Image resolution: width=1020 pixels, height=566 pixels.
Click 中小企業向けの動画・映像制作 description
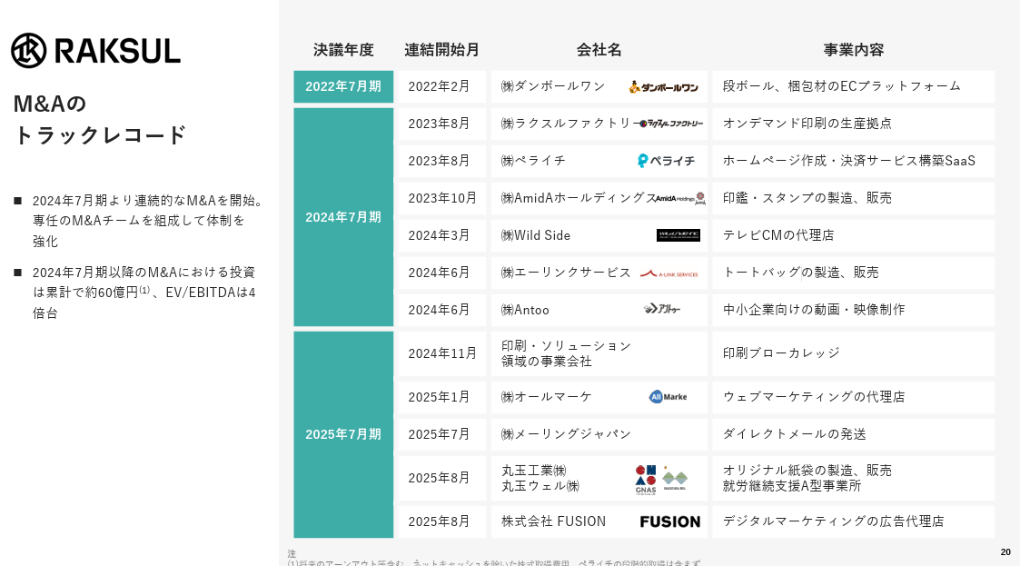814,310
